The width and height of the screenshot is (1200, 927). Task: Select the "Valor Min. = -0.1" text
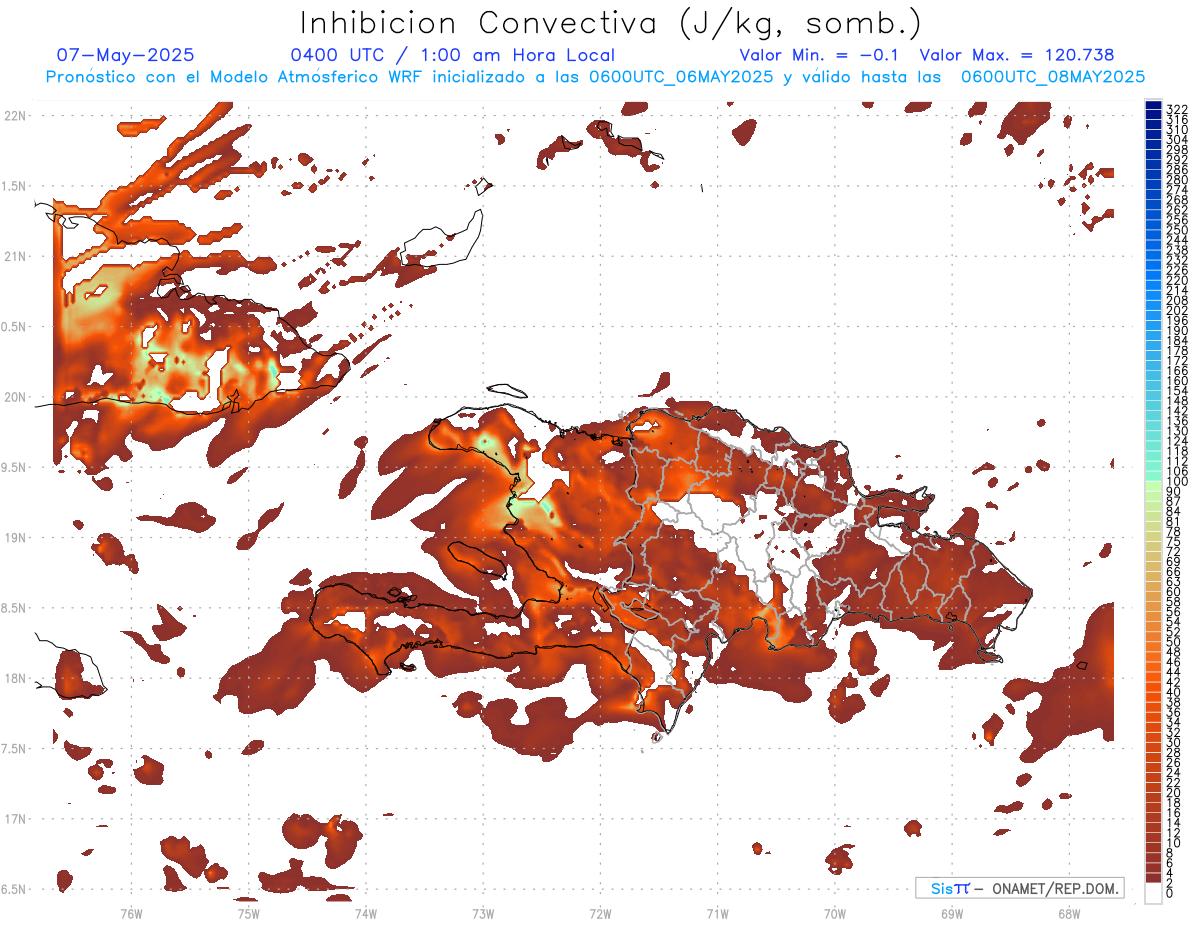820,55
